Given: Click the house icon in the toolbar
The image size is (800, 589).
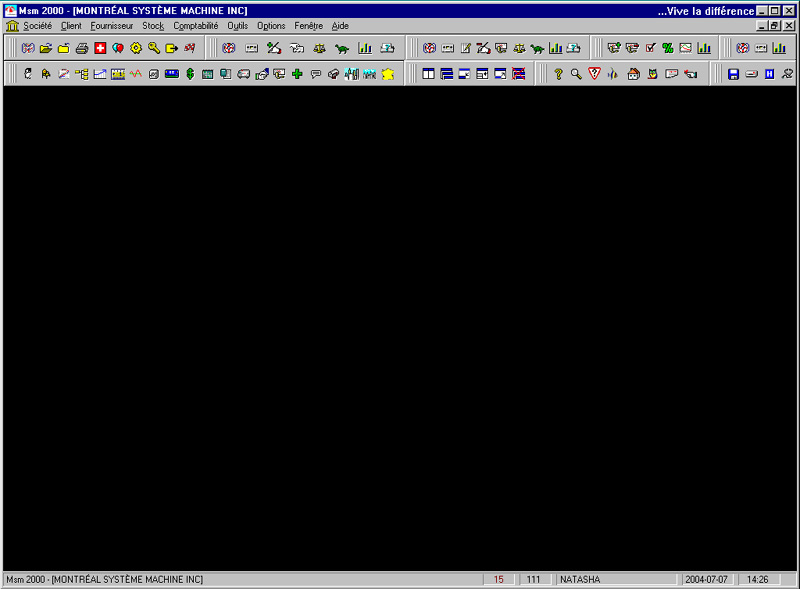Looking at the screenshot, I should [x=633, y=74].
